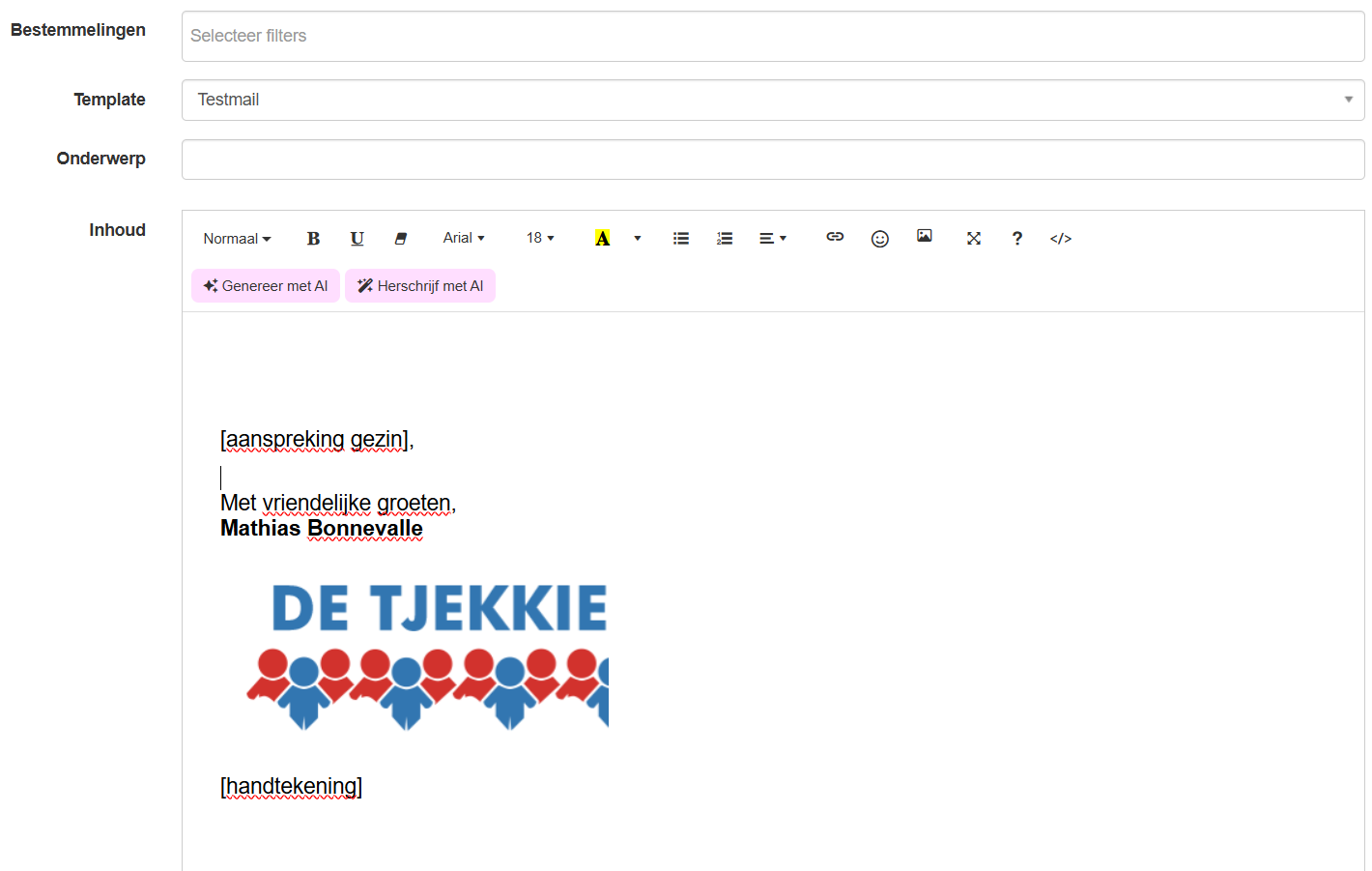Toggle bold formatting
1372x871 pixels.
pos(313,238)
